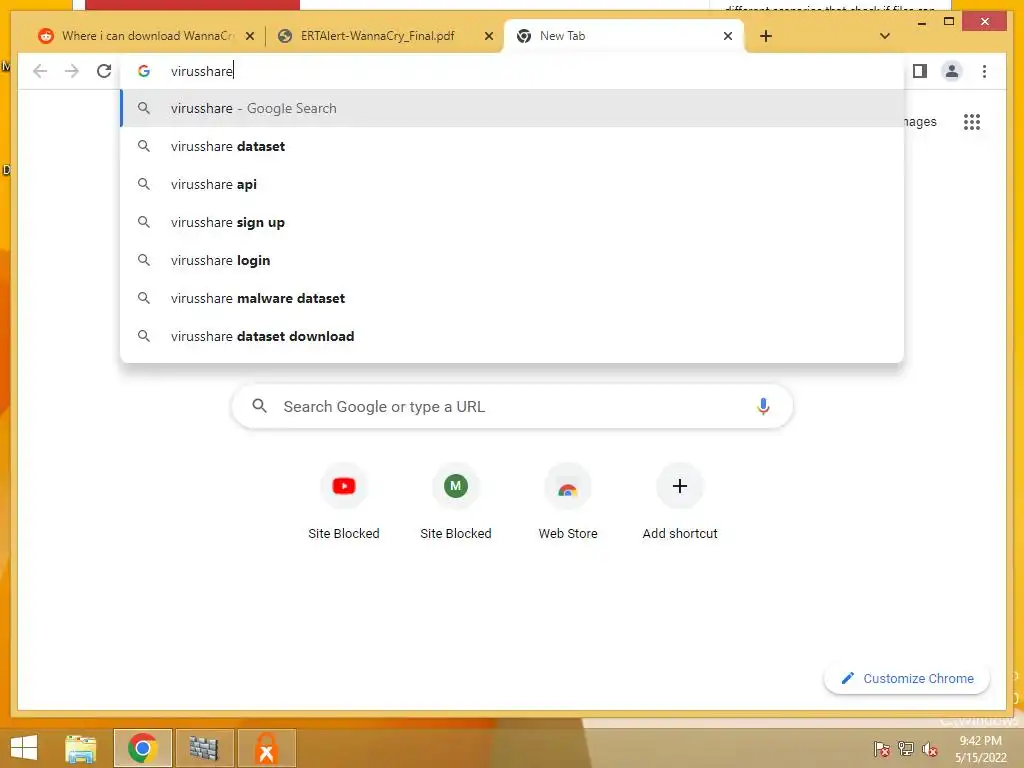Choose the virusshare dataset suggestion
Viewport: 1024px width, 768px height.
pos(512,146)
